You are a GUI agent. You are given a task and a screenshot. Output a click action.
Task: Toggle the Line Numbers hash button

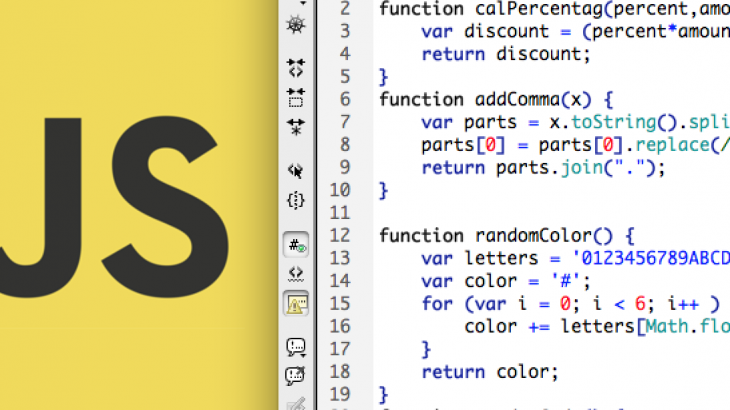click(x=296, y=245)
